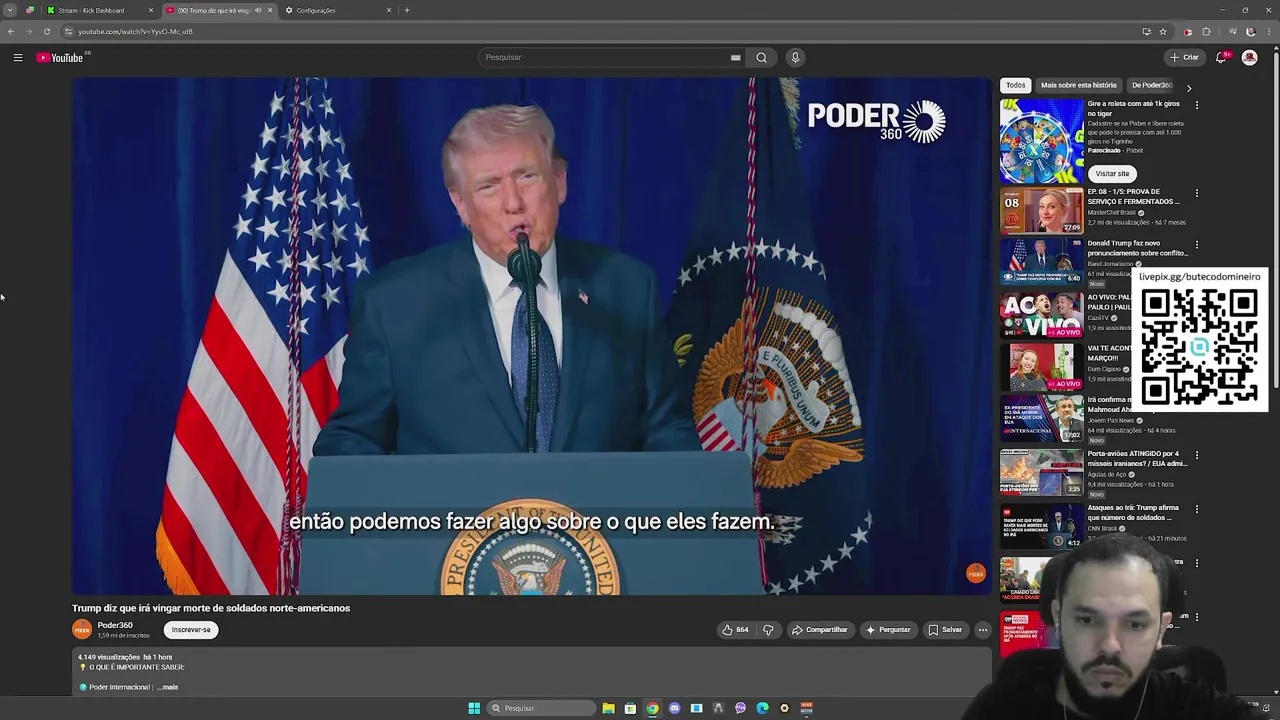Image resolution: width=1280 pixels, height=720 pixels.
Task: Click the Pixbet roulette ad thumbnail
Action: [1042, 140]
